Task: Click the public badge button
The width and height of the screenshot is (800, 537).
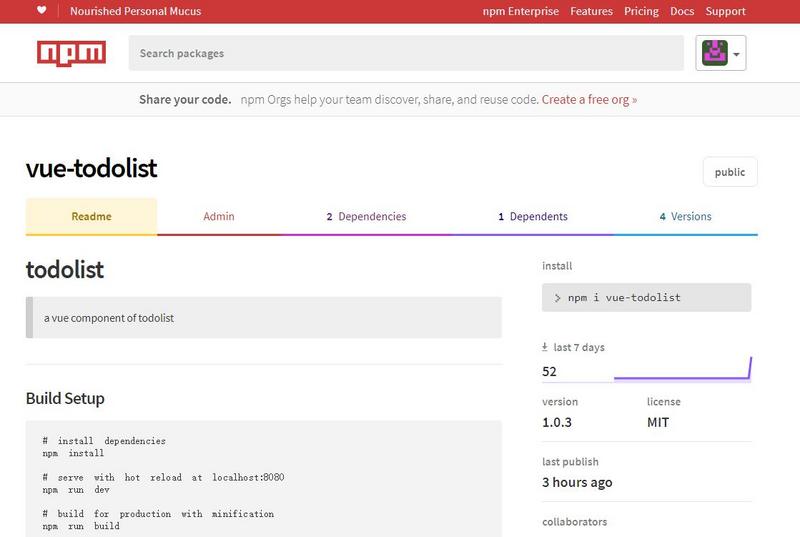Action: coord(730,172)
